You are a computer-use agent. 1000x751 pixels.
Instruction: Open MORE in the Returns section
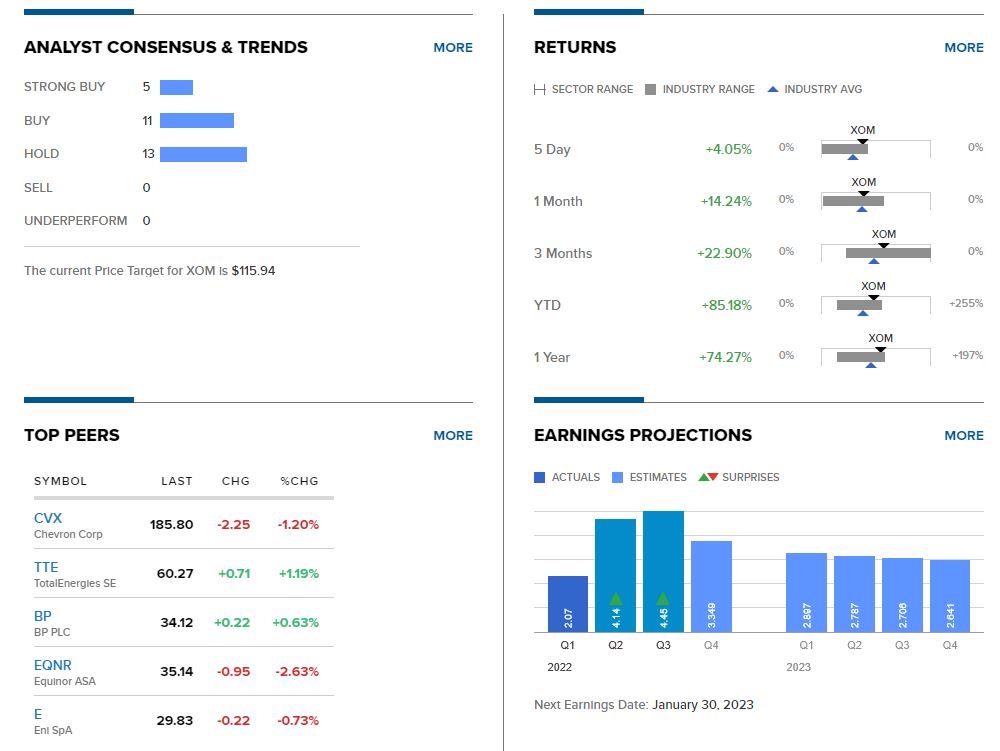tap(964, 47)
